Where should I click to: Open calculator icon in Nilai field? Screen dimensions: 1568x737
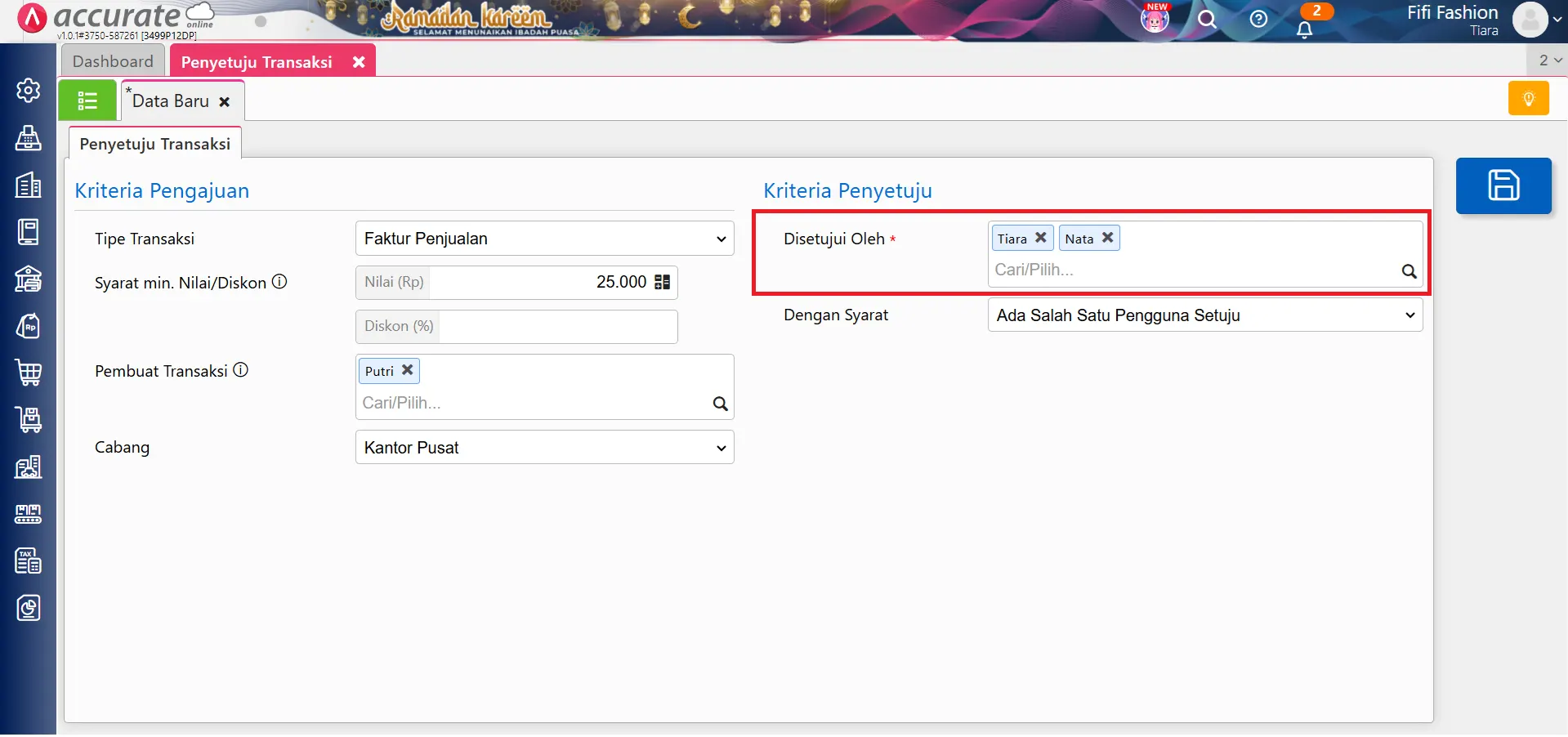663,282
